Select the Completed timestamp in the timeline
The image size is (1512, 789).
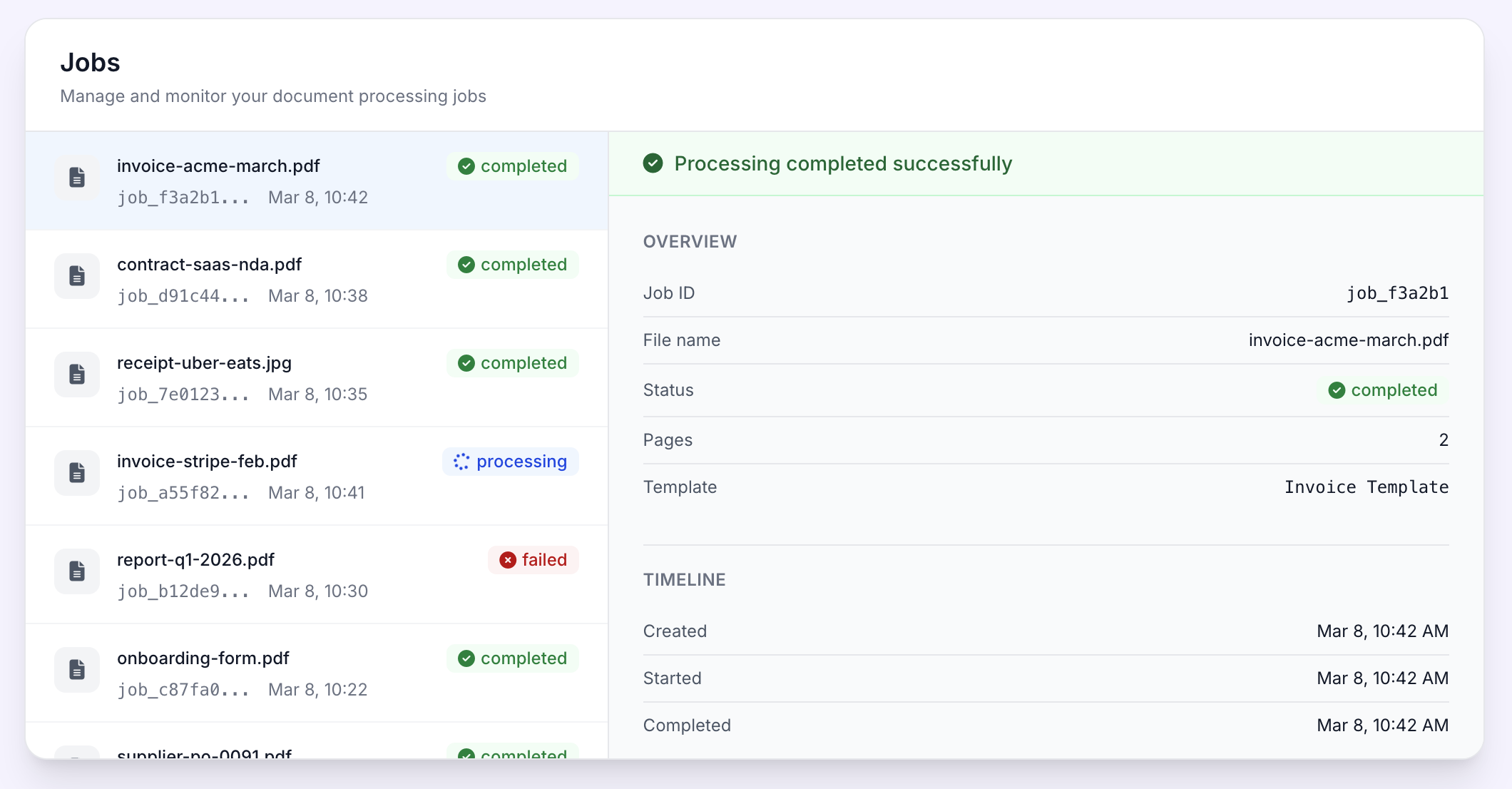click(1382, 725)
